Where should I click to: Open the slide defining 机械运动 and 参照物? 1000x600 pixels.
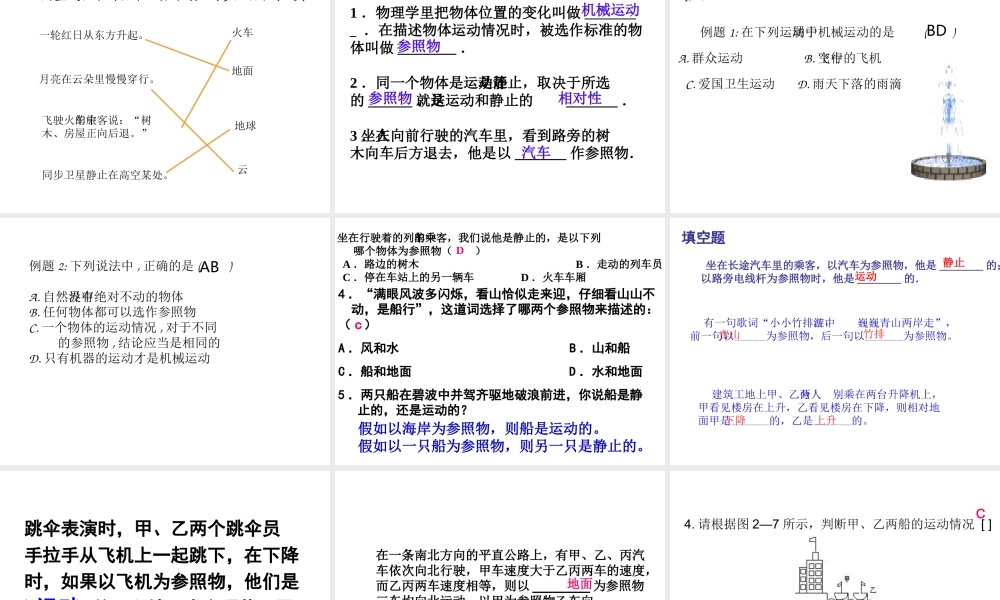[499, 106]
